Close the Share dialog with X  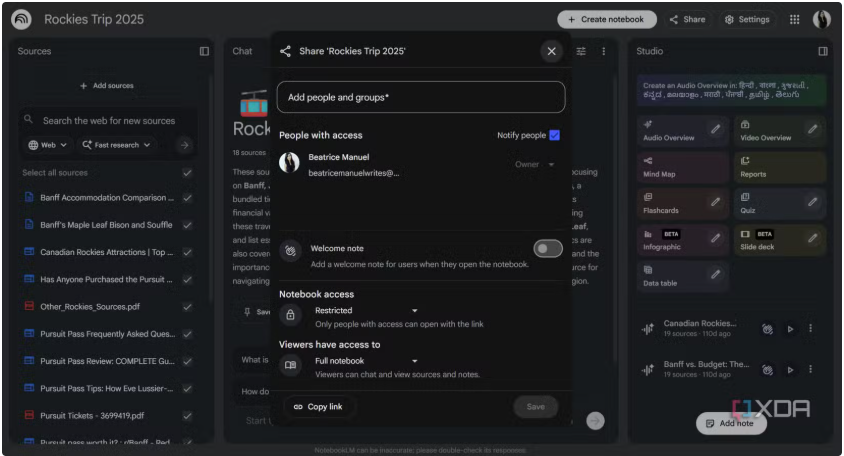(551, 51)
